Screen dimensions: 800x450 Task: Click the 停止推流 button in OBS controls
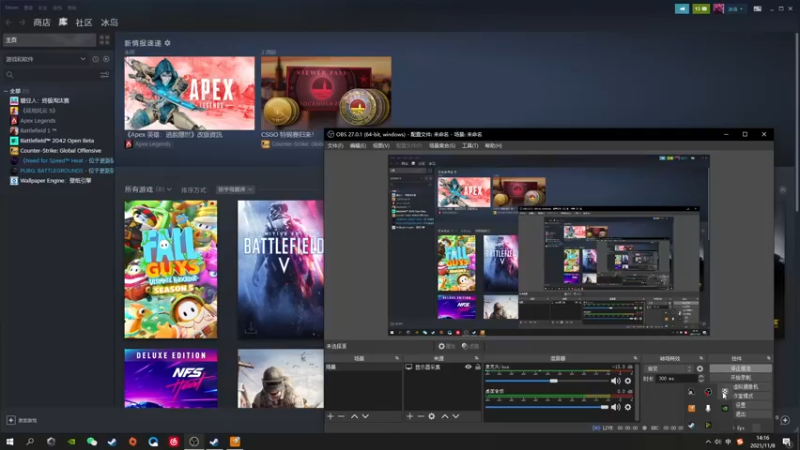[740, 368]
